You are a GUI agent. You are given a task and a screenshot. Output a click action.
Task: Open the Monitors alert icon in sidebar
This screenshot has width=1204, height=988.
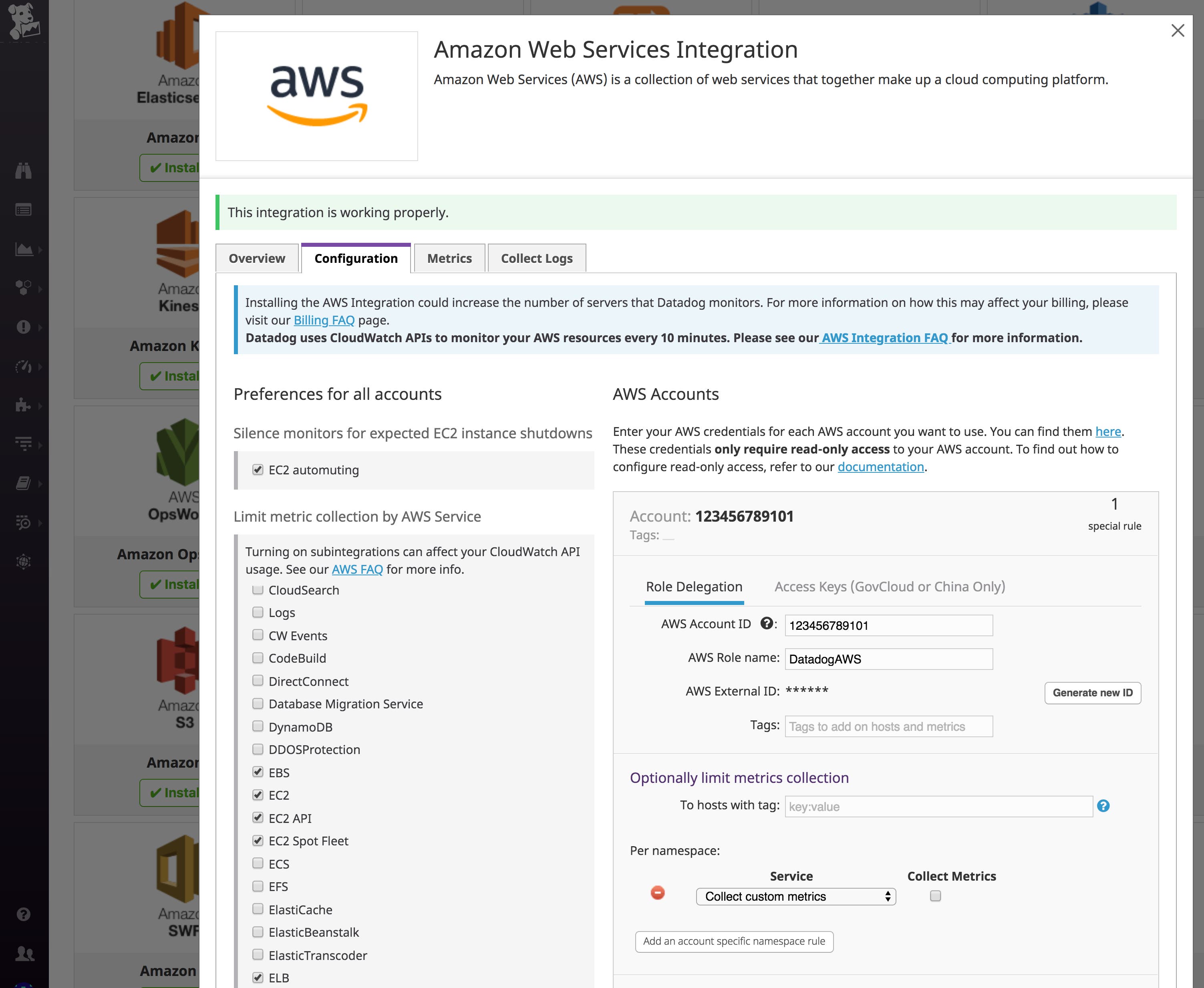coord(24,327)
